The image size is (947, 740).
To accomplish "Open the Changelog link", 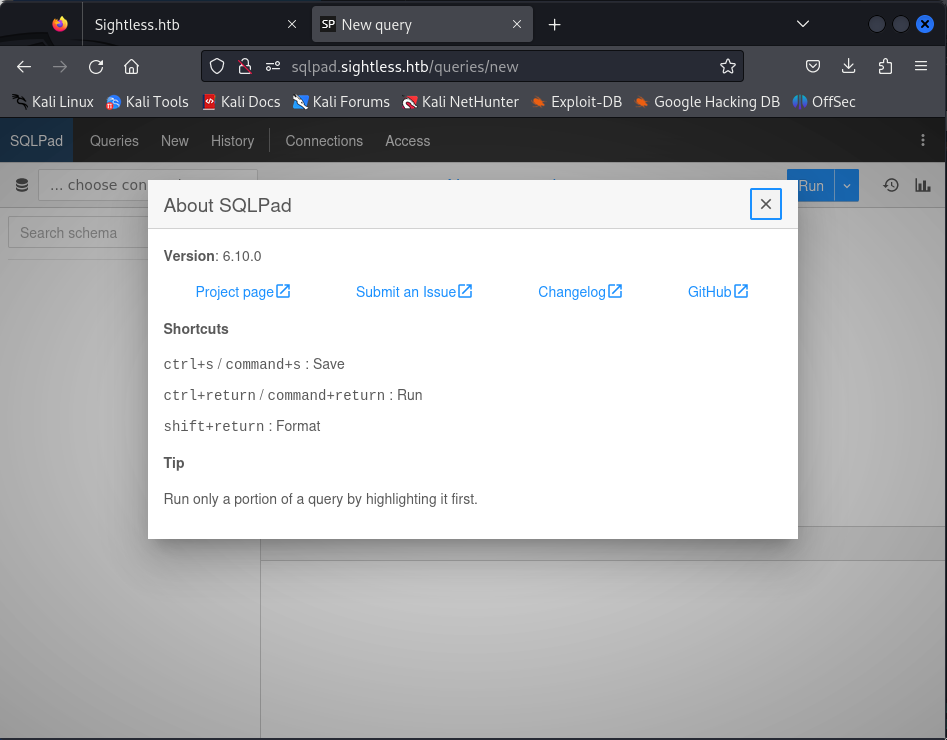I will 580,292.
